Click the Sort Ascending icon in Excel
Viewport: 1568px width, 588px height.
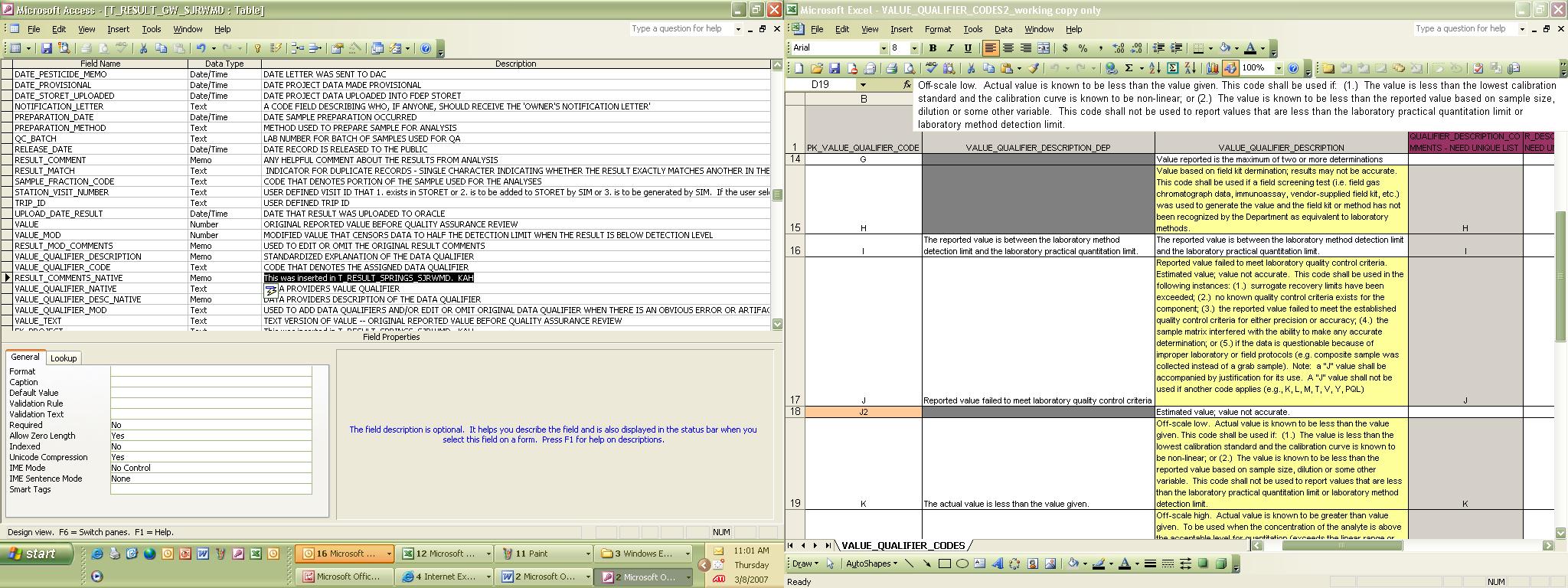point(1155,68)
